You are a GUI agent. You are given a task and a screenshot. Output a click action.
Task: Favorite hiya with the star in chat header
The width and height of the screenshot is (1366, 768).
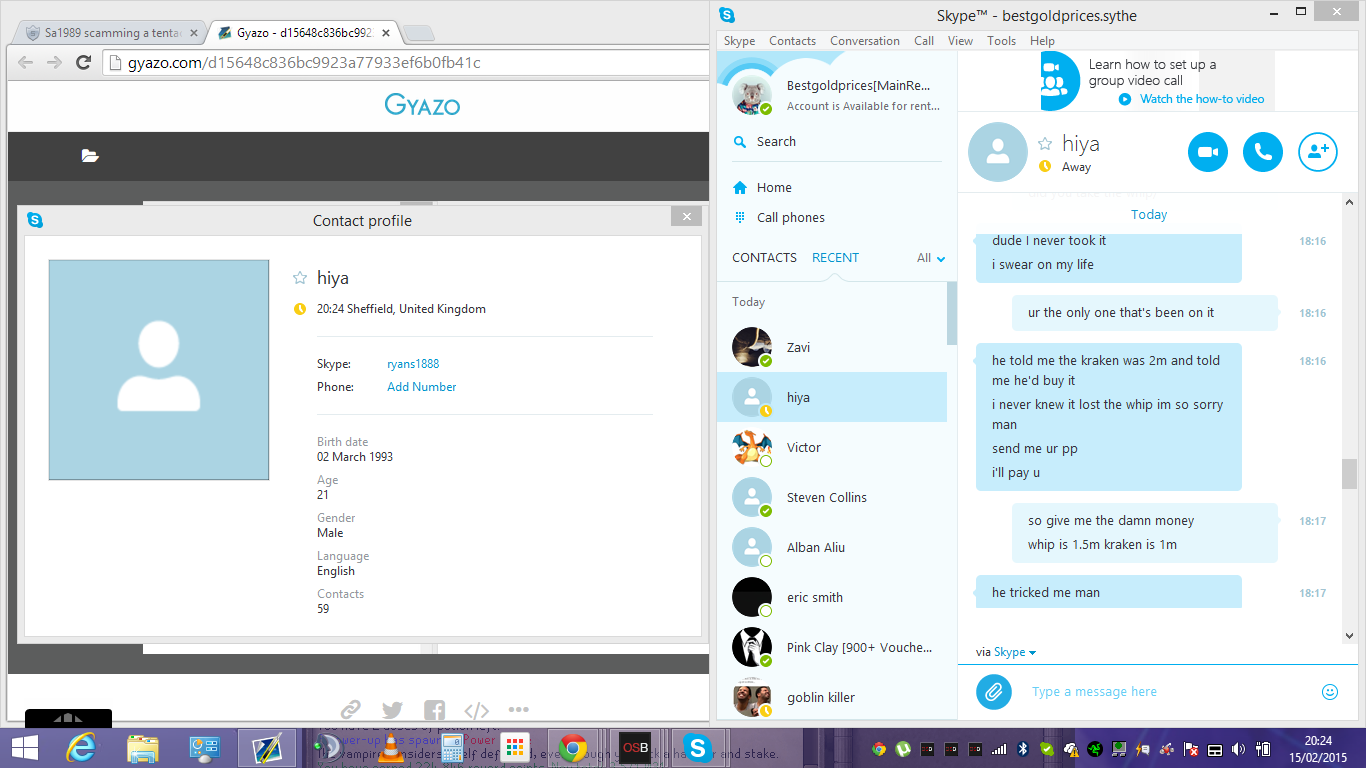(x=1045, y=144)
